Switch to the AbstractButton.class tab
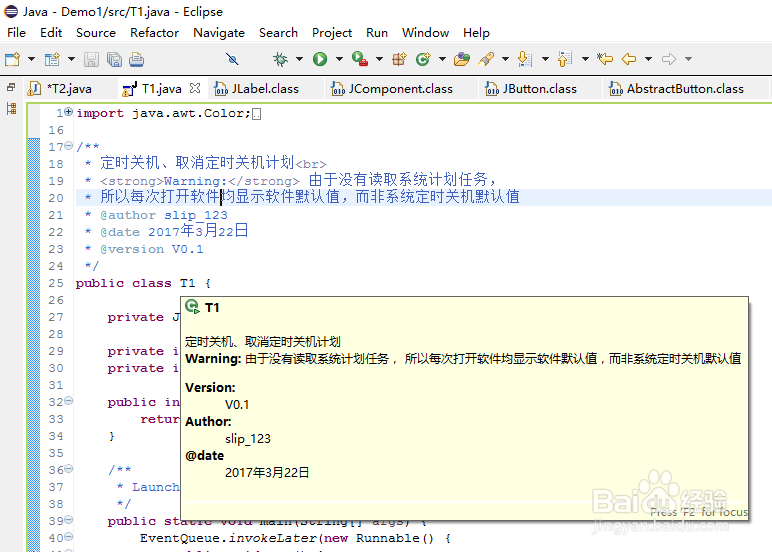772x552 pixels. click(685, 89)
